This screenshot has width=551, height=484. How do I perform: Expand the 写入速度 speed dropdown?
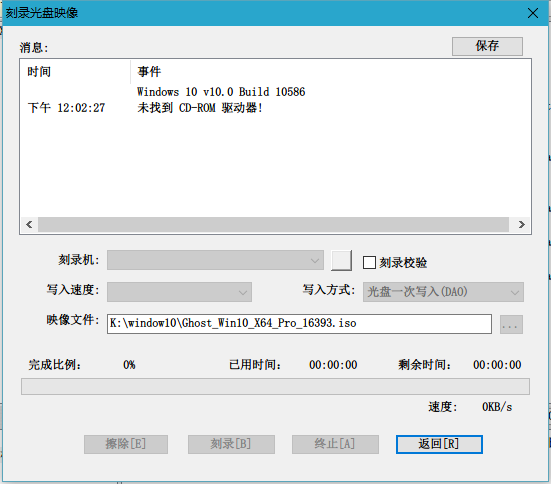[x=179, y=292]
